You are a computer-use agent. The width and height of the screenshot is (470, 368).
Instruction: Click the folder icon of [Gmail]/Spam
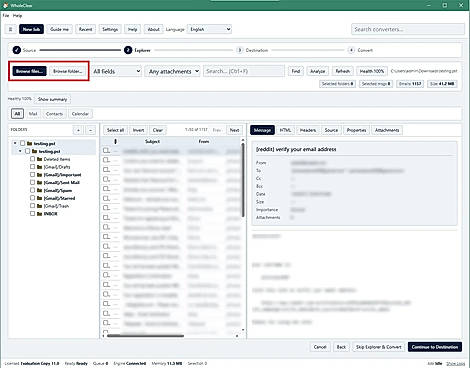click(x=39, y=190)
